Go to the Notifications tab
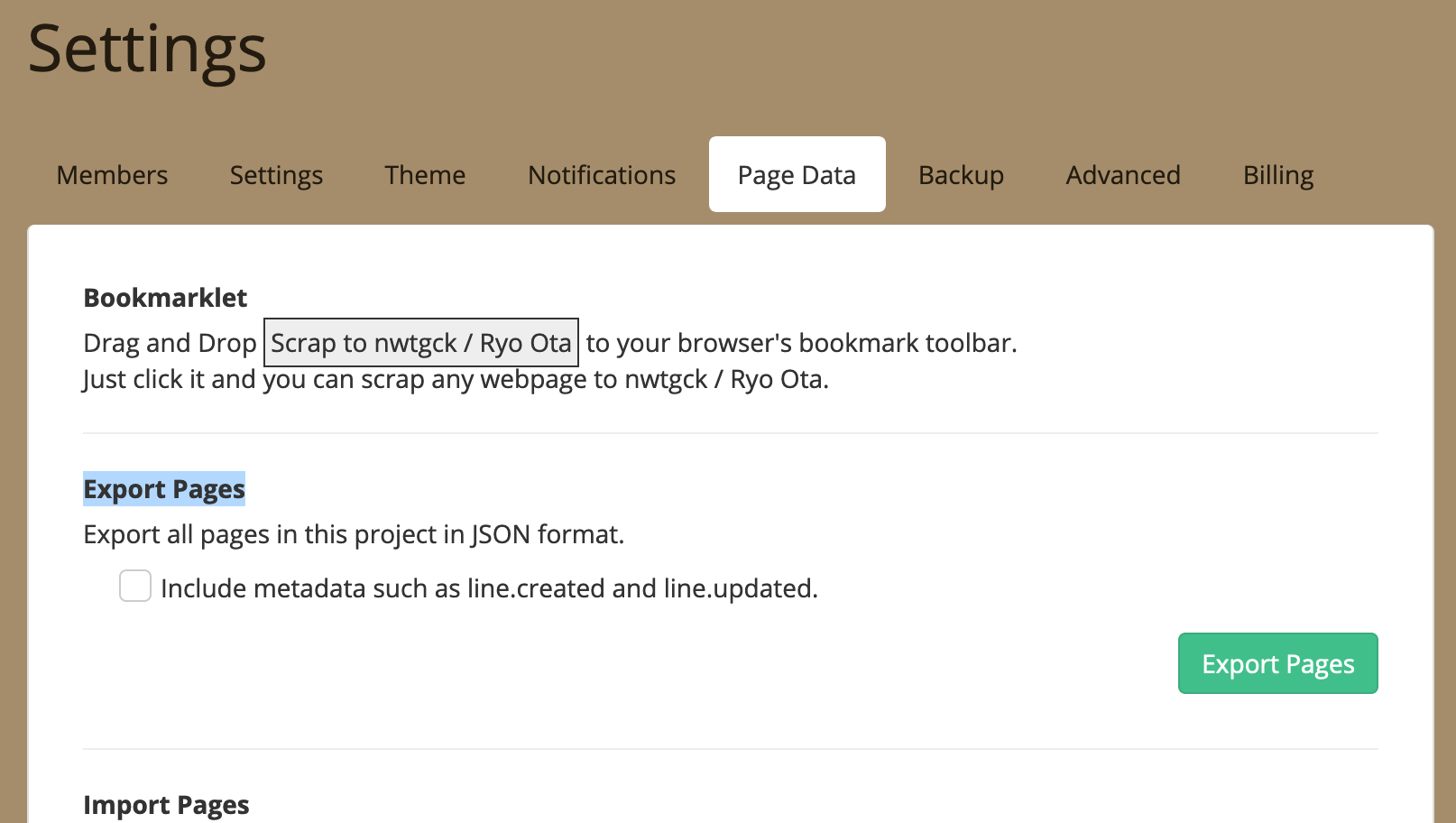This screenshot has width=1456, height=823. pyautogui.click(x=602, y=175)
